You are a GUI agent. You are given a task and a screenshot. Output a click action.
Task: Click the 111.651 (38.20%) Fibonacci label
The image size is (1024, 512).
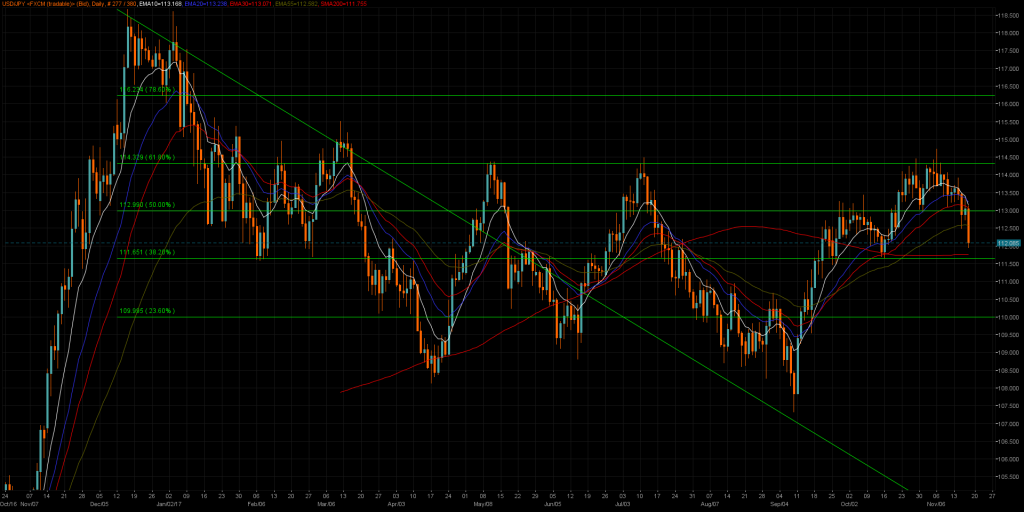[147, 252]
